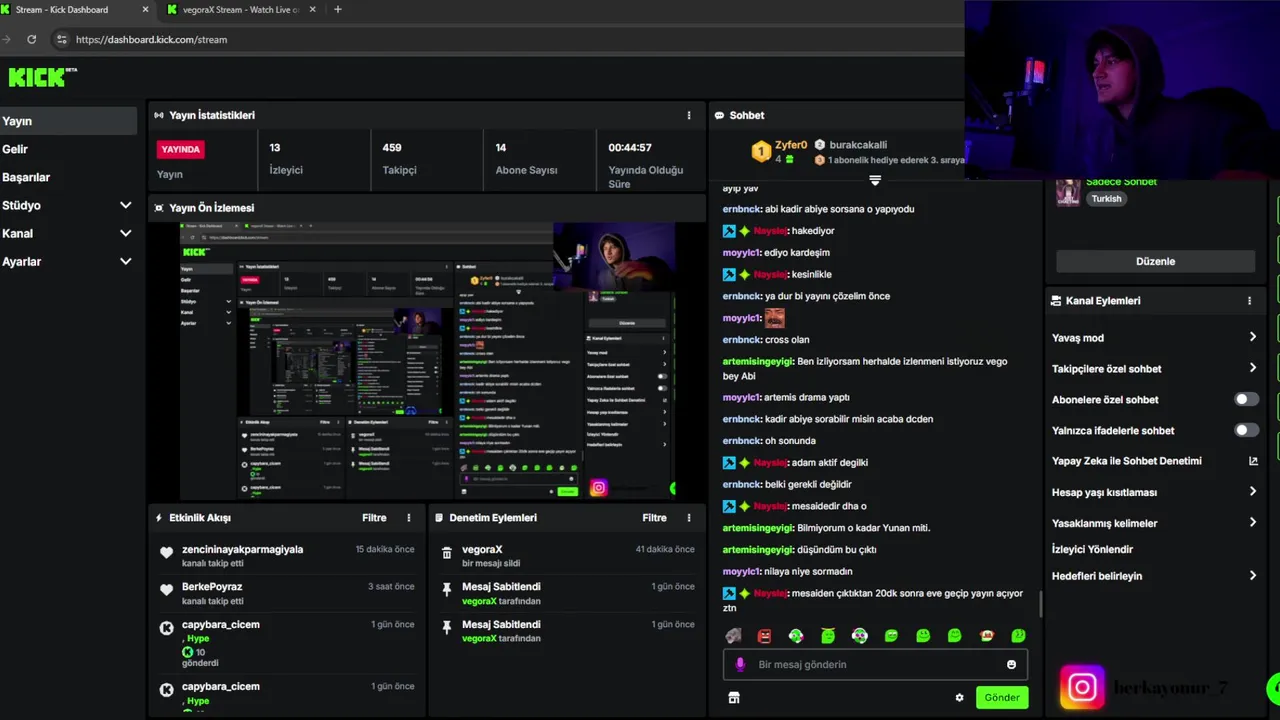Screen dimensions: 1280x720
Task: Click heart icon beside BerkePoyraz
Action: (x=166, y=590)
